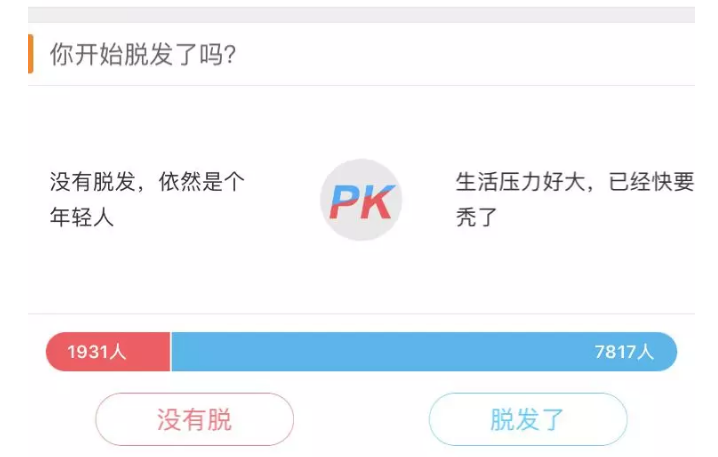Vote with the red 没有脱 button
The width and height of the screenshot is (718, 457).
coord(194,419)
